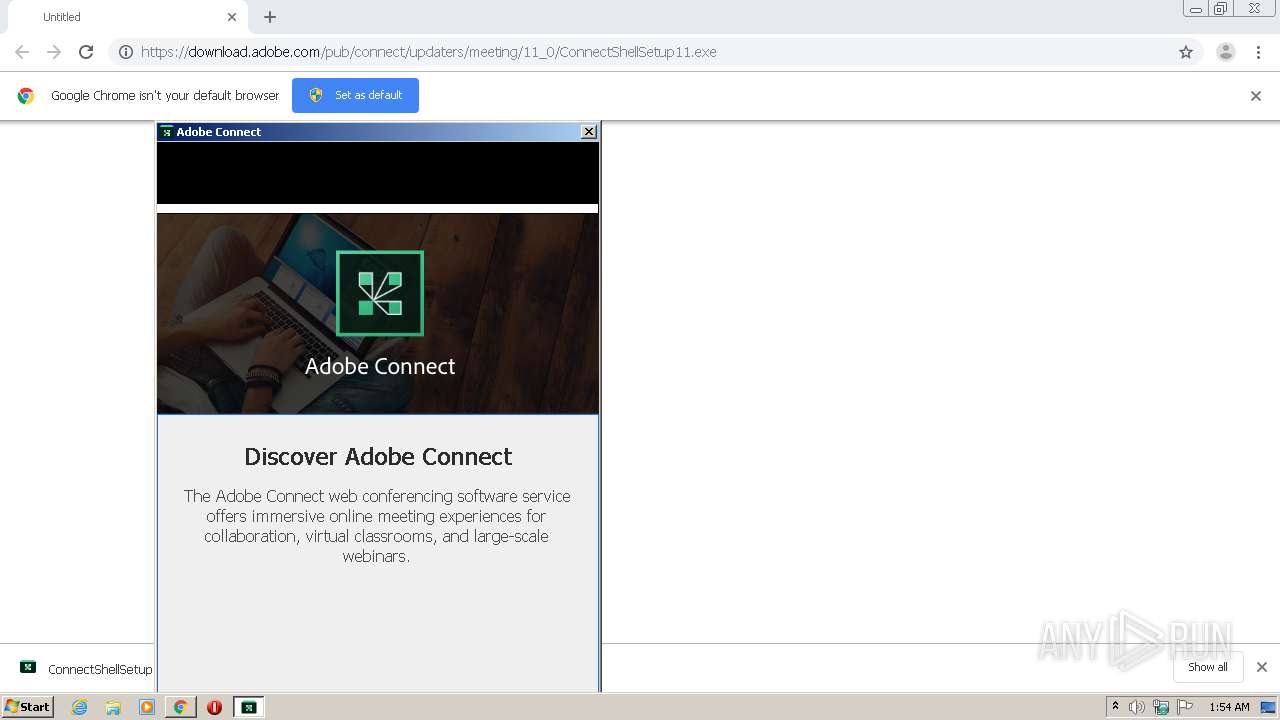Click the address bar URL
Image resolution: width=1280 pixels, height=720 pixels.
point(429,52)
